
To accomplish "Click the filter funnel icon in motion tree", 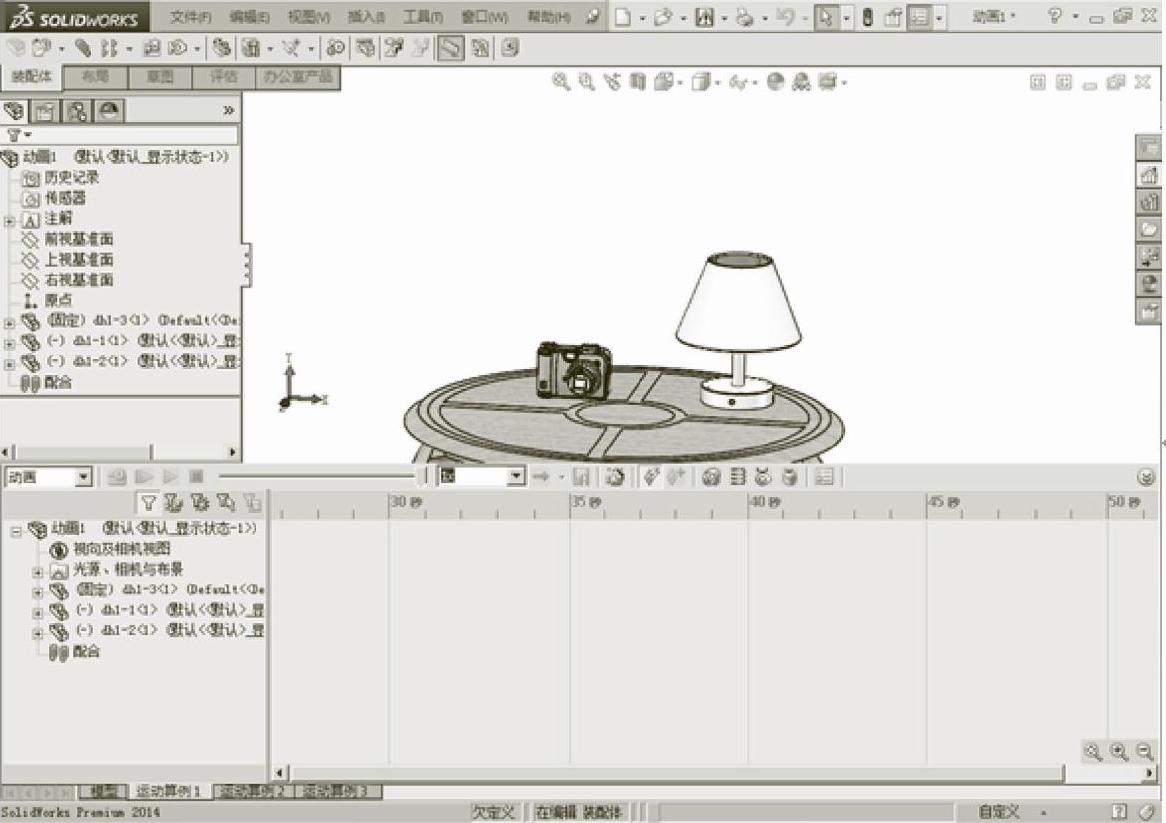I will tap(149, 504).
